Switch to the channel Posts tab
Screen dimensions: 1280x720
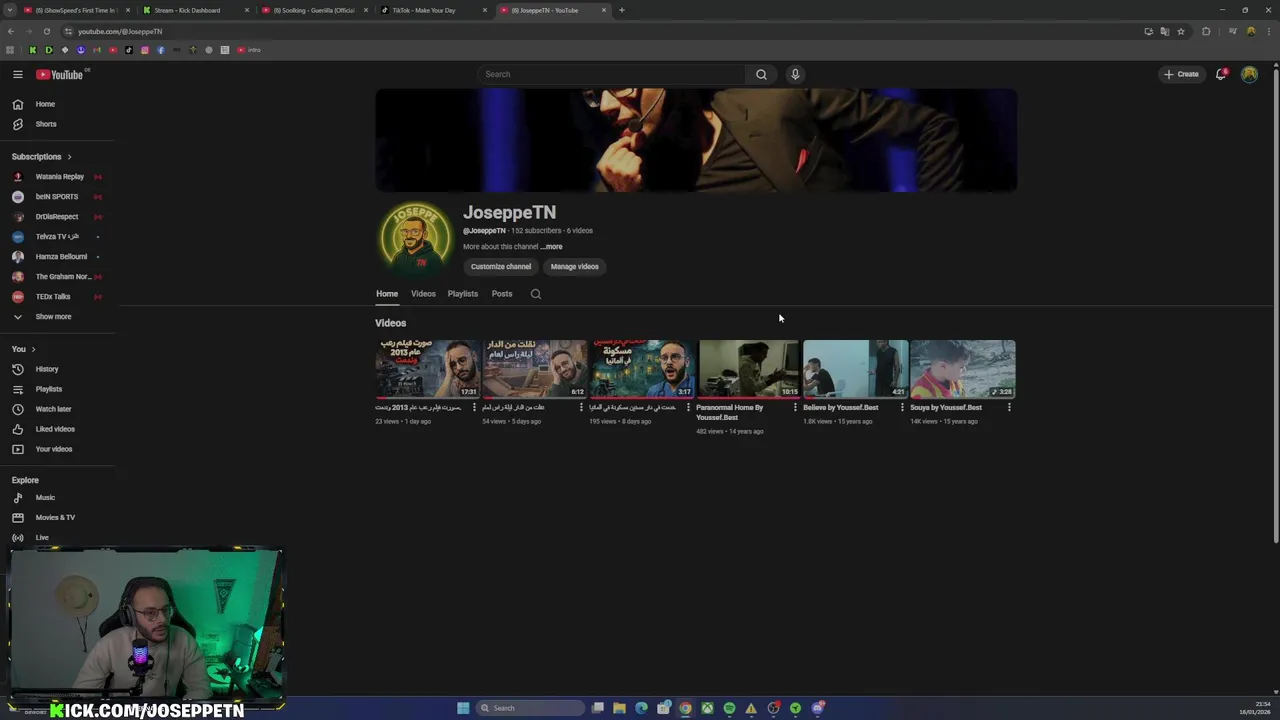(x=502, y=294)
